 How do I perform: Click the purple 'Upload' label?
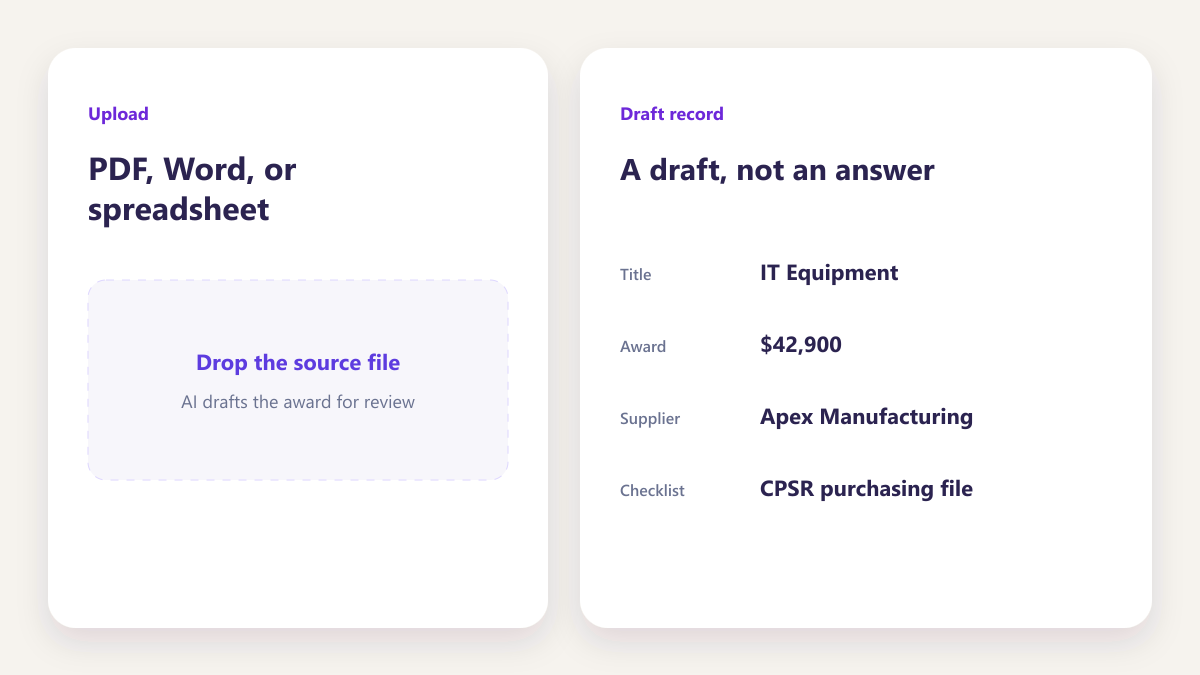click(118, 114)
